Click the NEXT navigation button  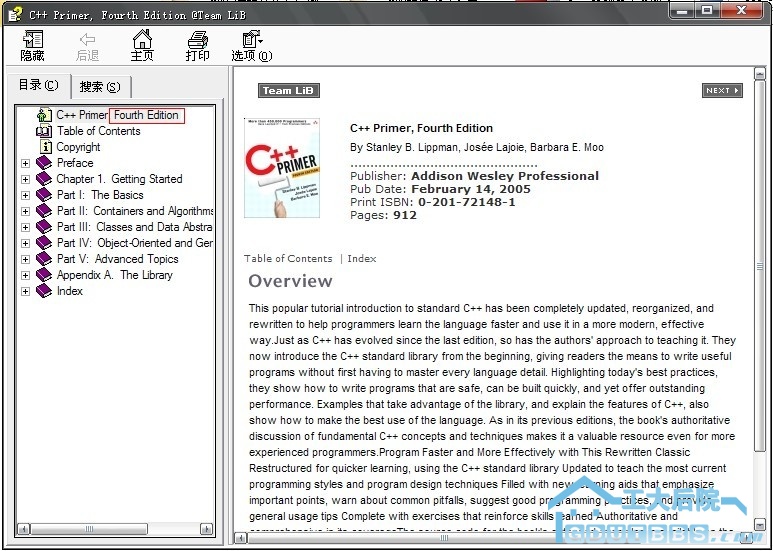pos(721,91)
